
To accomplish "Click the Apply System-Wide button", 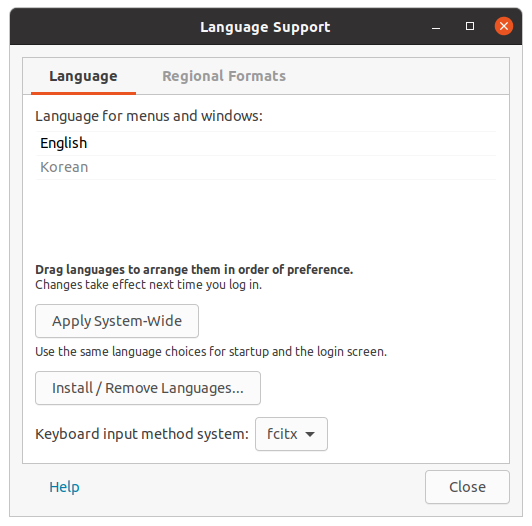I will click(x=117, y=321).
